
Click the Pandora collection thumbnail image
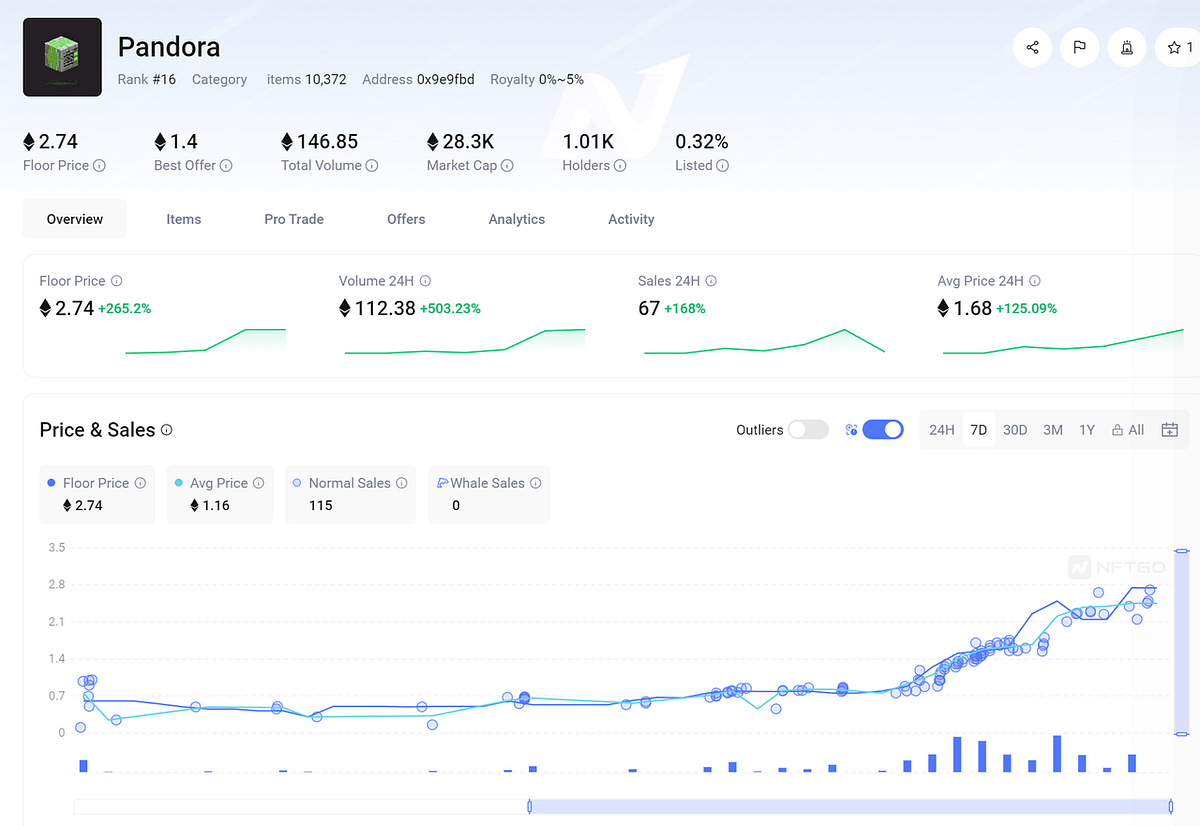click(x=62, y=57)
